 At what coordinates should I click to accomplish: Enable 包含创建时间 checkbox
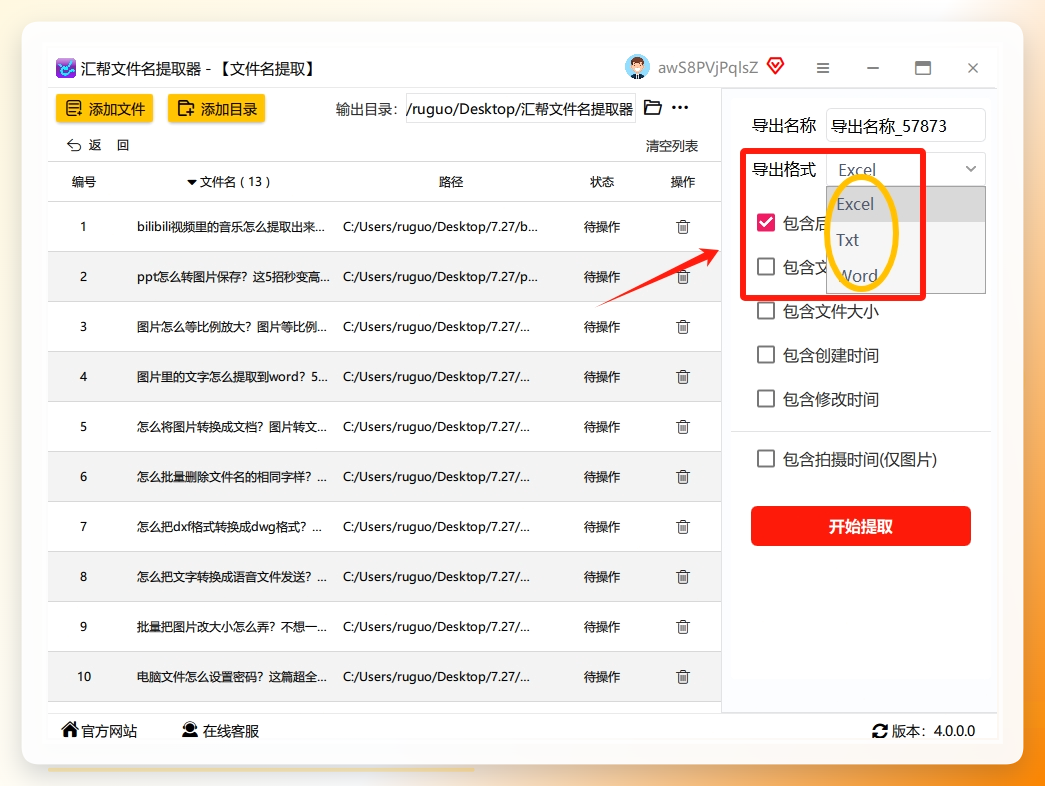(x=766, y=355)
